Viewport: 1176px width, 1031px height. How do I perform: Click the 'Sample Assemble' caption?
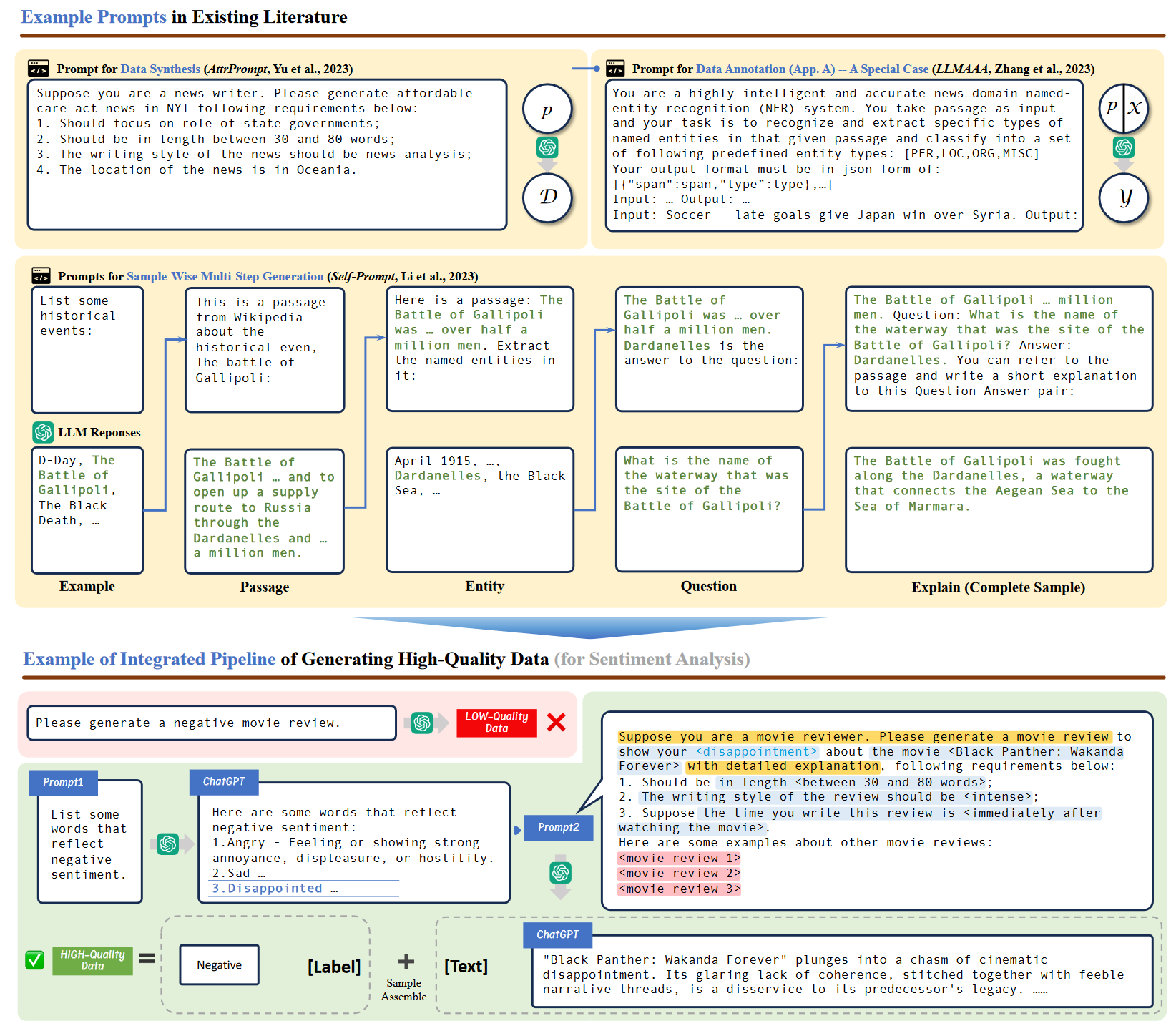(403, 990)
